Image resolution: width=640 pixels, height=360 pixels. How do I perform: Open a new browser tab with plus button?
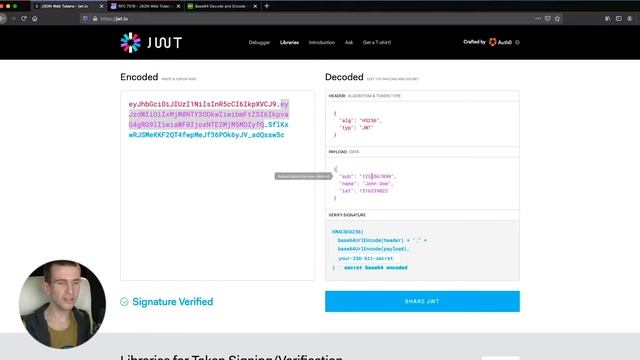point(267,6)
